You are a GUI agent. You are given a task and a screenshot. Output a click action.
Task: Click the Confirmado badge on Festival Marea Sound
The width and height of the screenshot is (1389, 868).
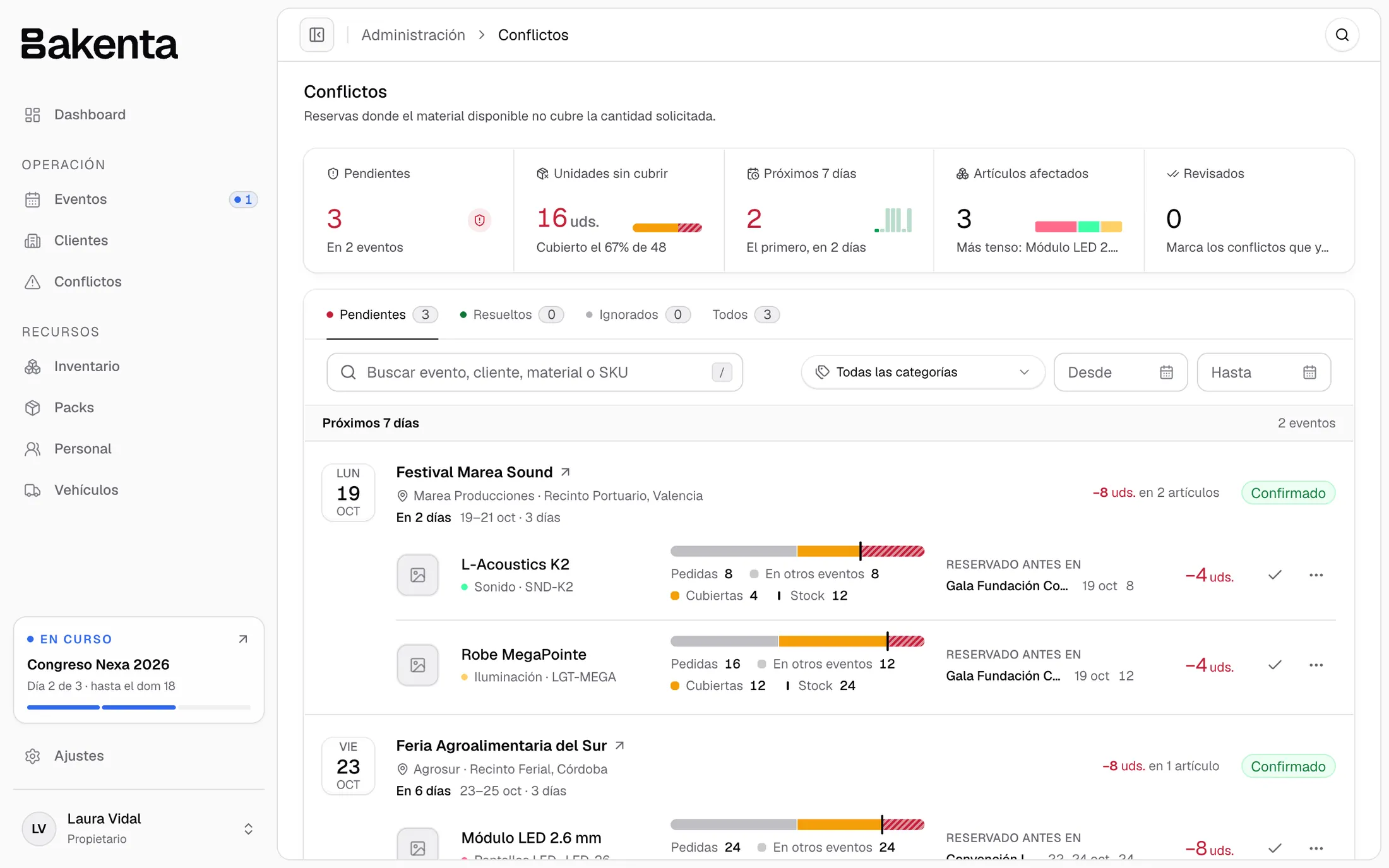click(1288, 493)
